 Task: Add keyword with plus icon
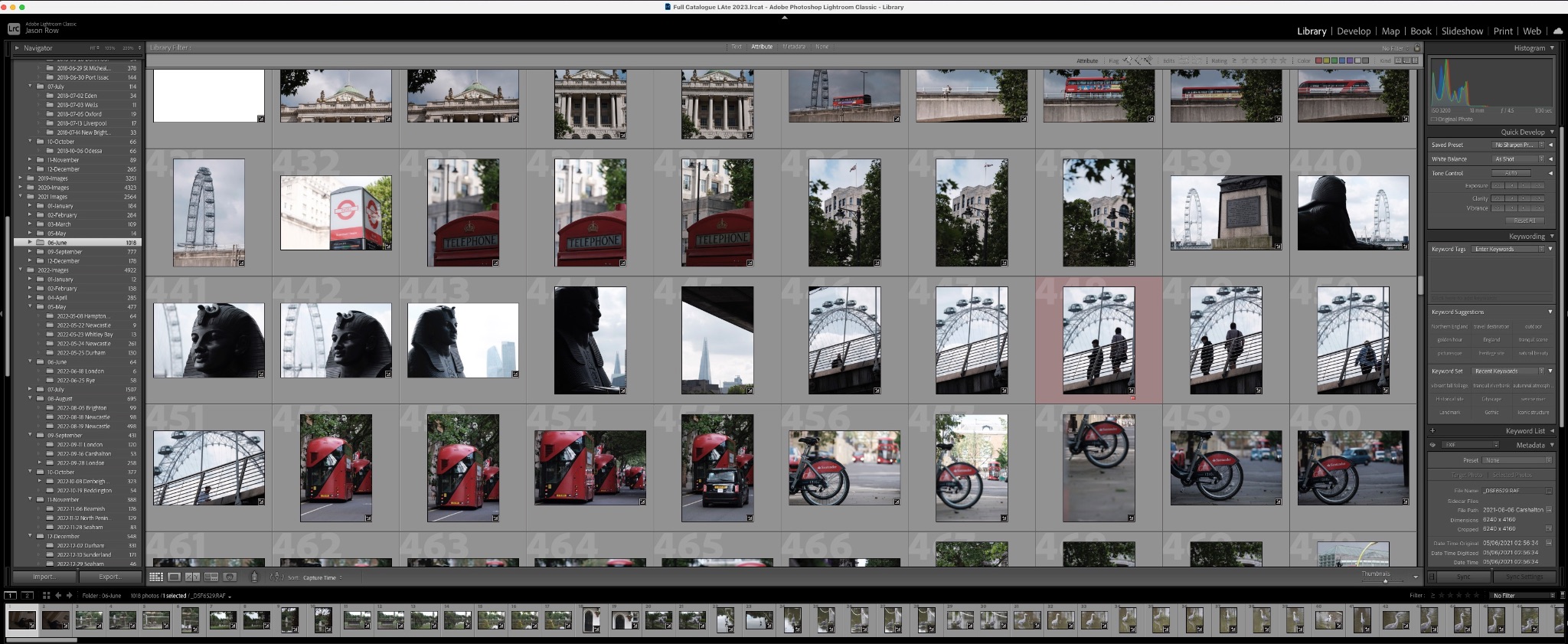pos(1432,430)
